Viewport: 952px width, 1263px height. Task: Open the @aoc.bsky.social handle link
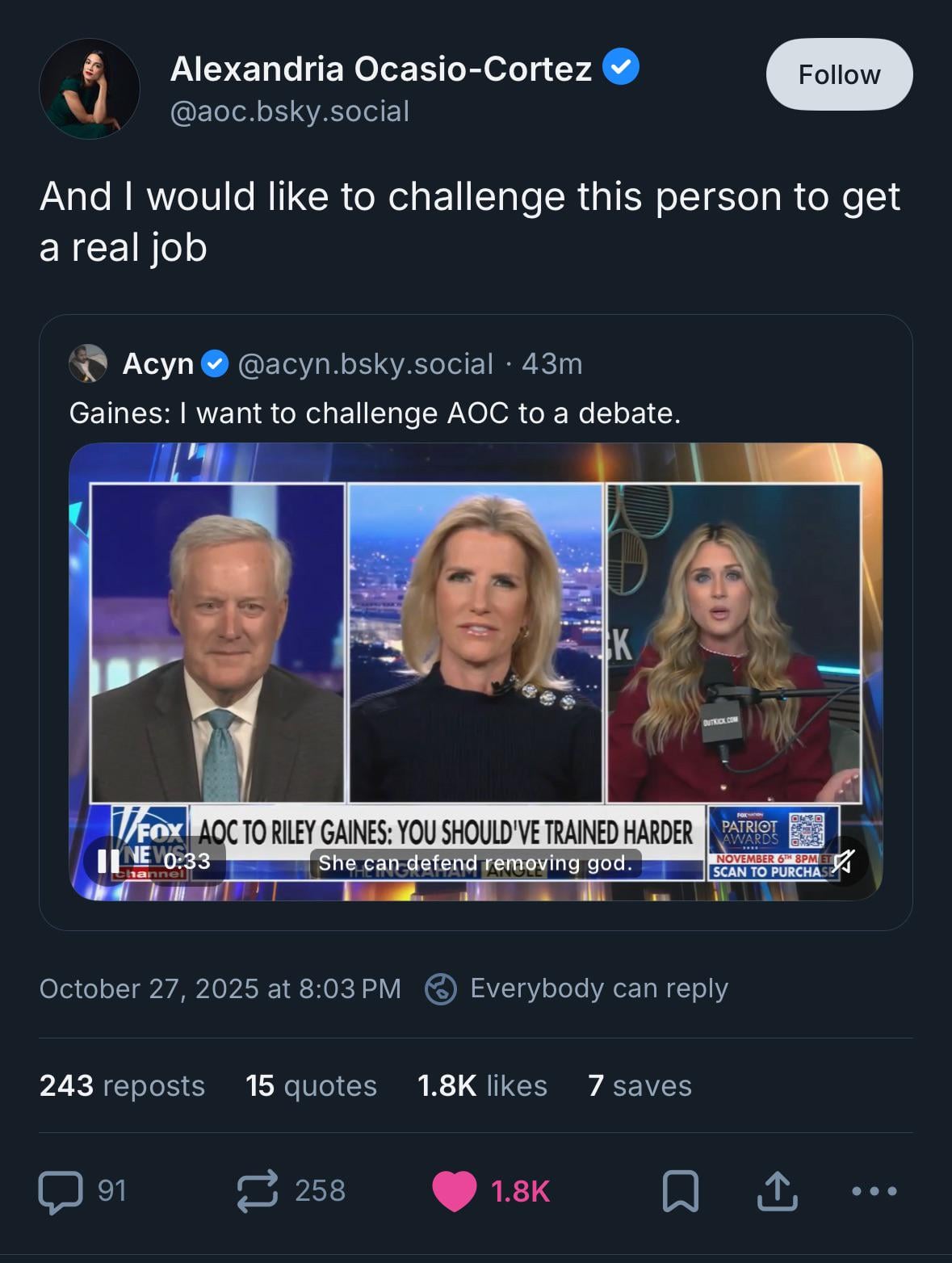click(290, 111)
